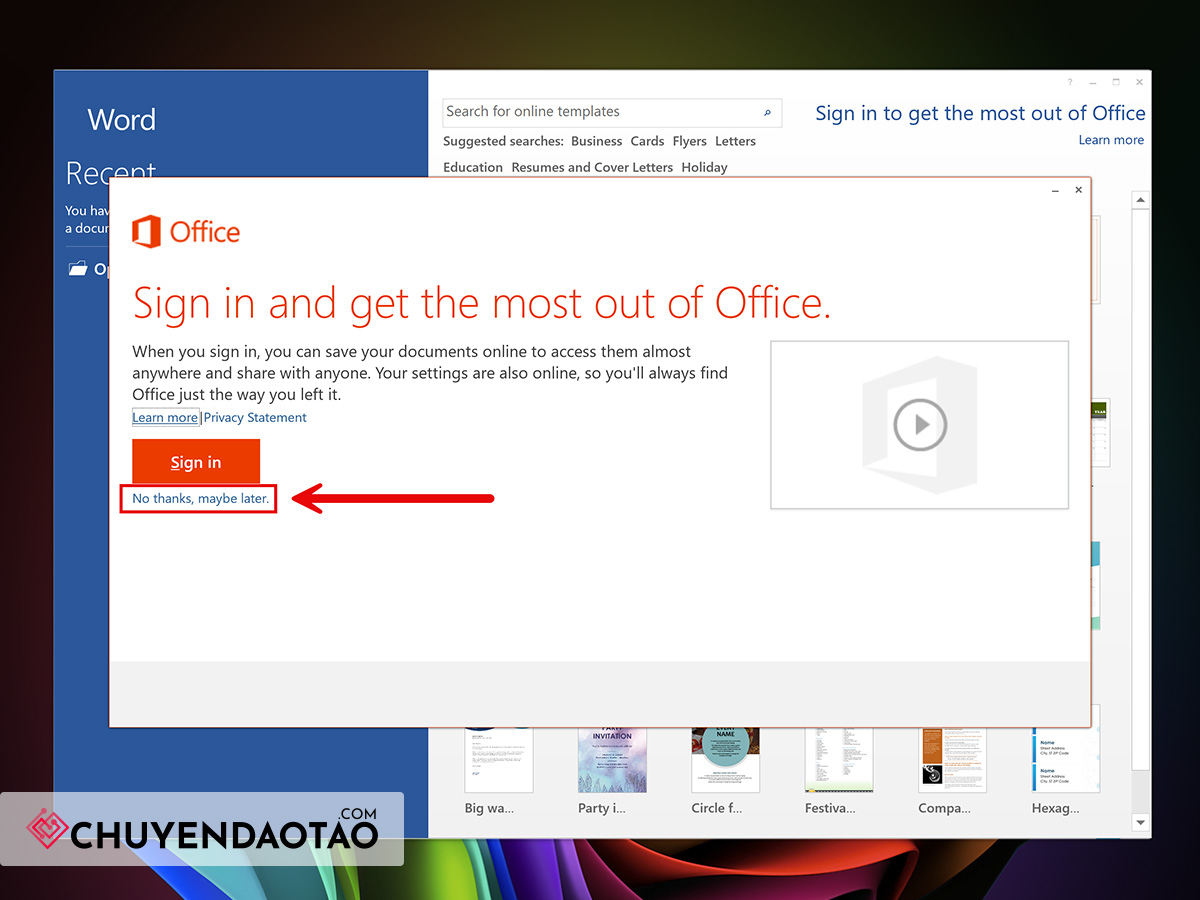Select the Flyers suggested search

690,141
